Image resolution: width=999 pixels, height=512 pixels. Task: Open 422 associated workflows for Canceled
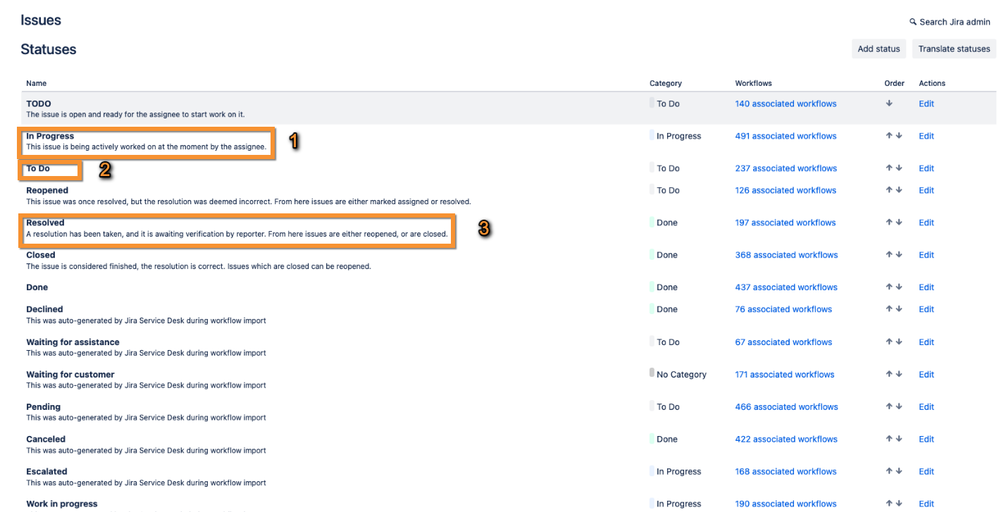click(786, 439)
